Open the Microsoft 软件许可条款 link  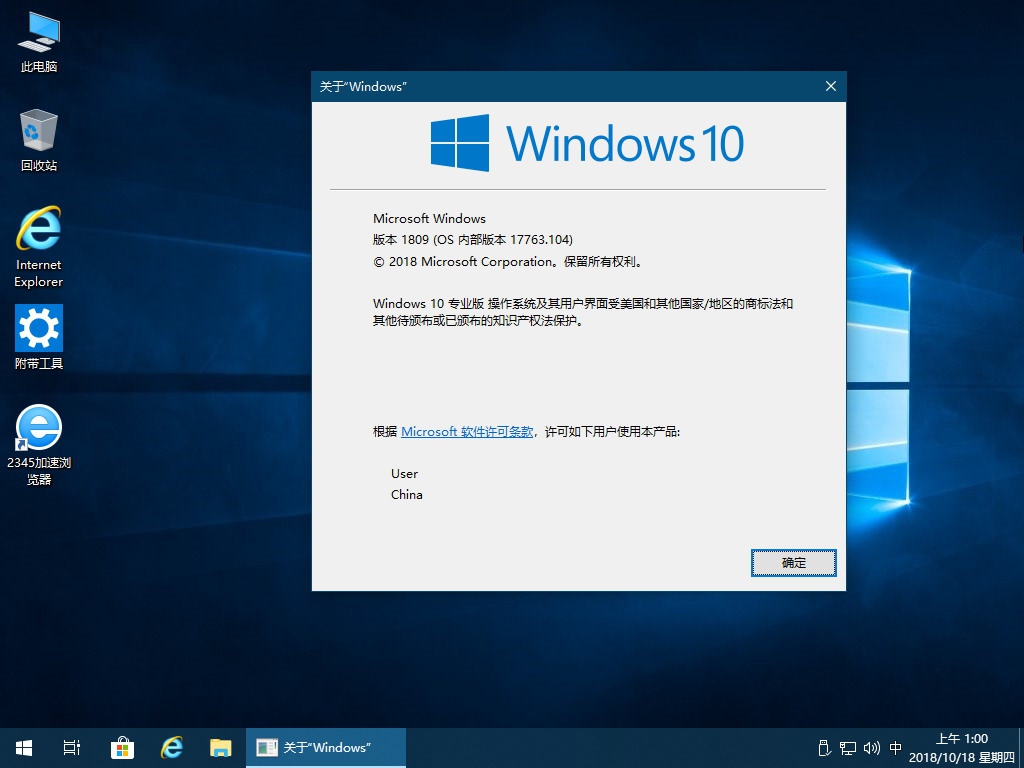(x=467, y=432)
